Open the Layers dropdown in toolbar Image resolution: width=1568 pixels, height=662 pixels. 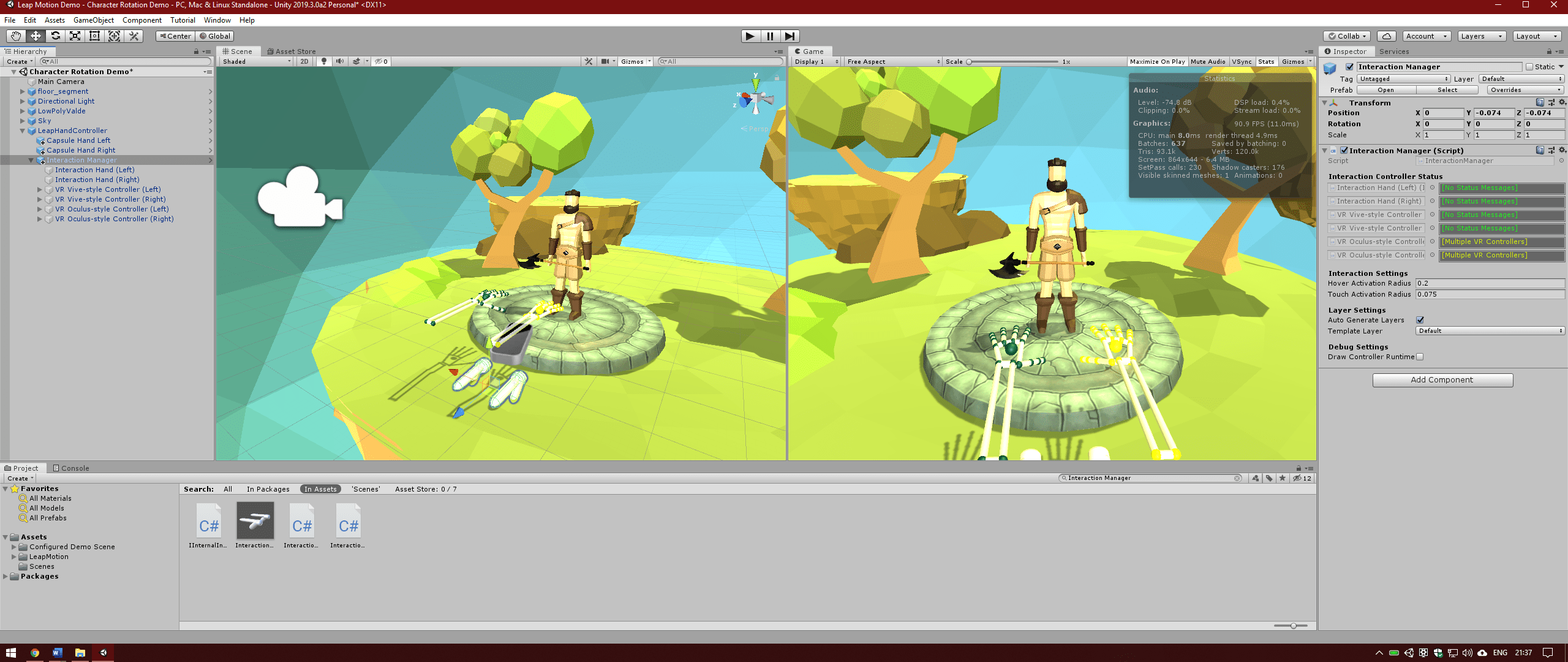1482,36
